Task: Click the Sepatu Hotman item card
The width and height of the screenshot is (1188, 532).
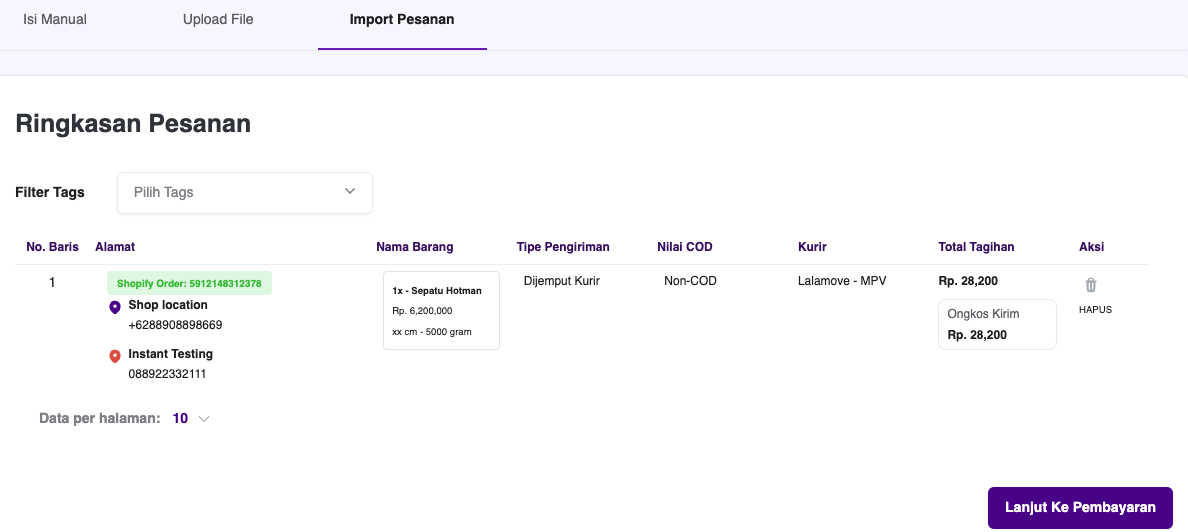Action: [441, 311]
